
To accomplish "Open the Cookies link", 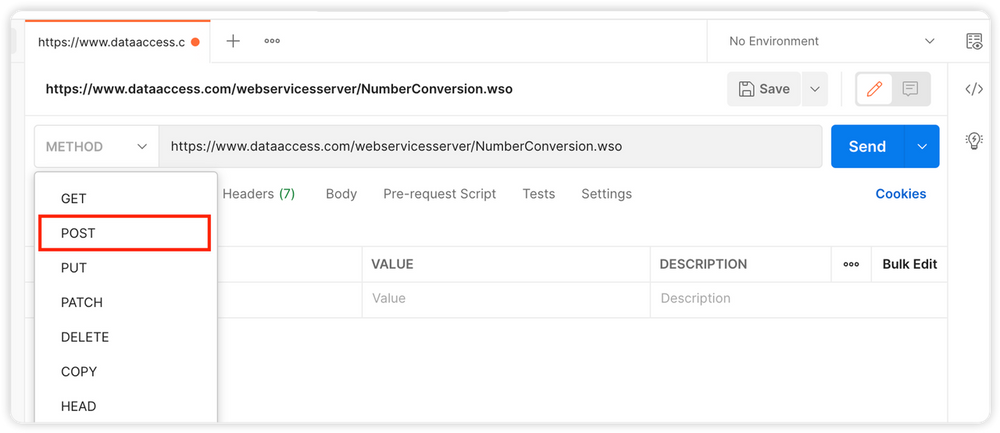I will pos(900,194).
